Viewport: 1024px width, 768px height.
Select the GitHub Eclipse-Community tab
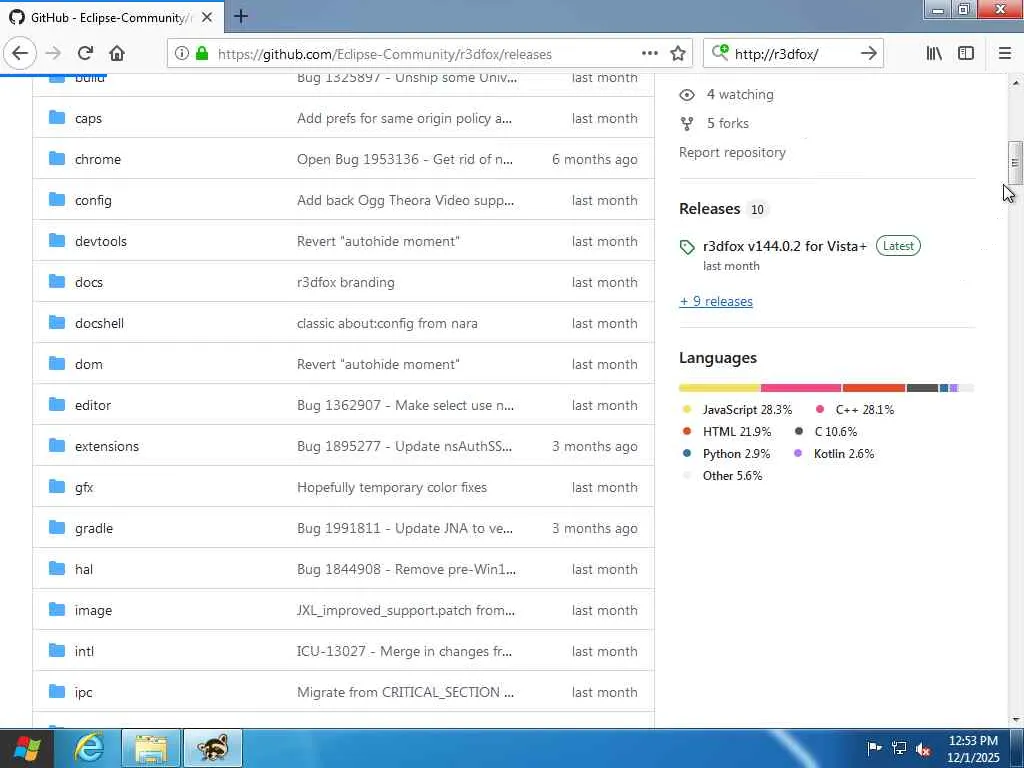tap(112, 17)
